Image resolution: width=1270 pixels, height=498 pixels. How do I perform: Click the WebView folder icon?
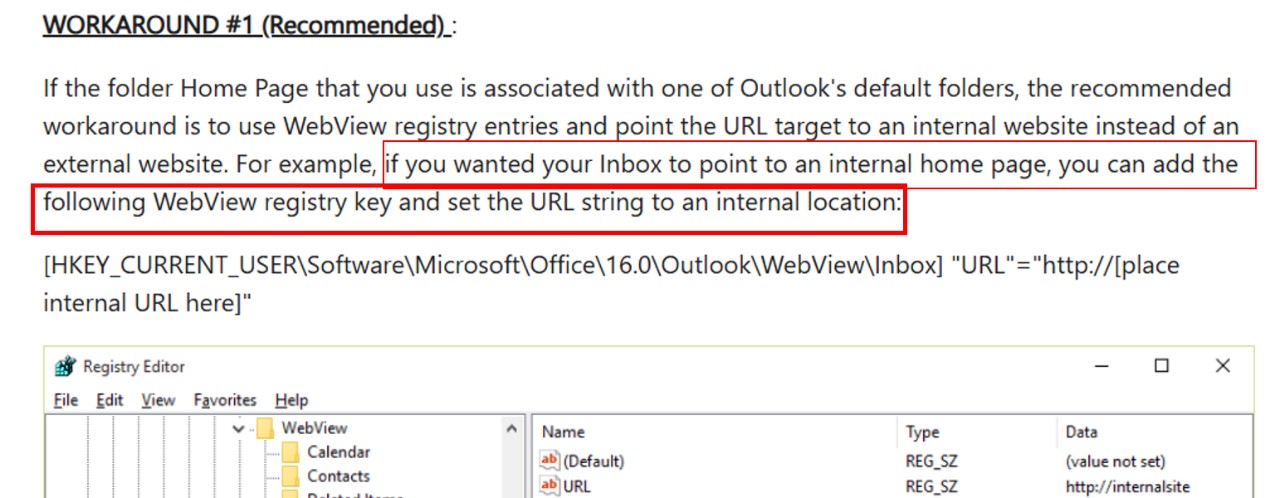click(265, 428)
